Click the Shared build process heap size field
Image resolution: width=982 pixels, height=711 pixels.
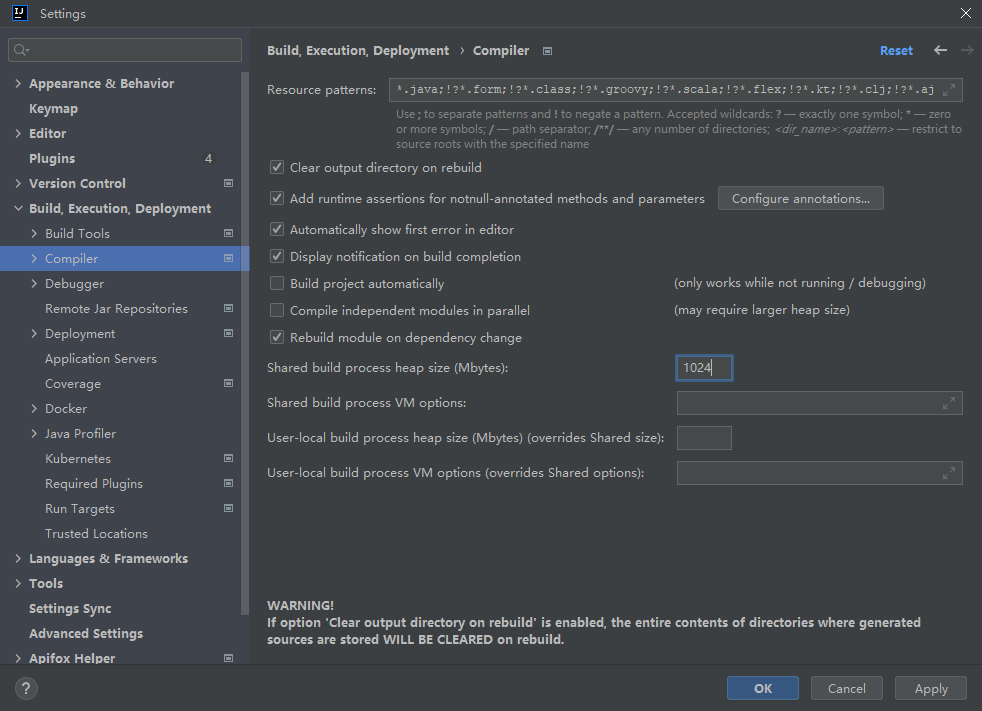pyautogui.click(x=704, y=368)
